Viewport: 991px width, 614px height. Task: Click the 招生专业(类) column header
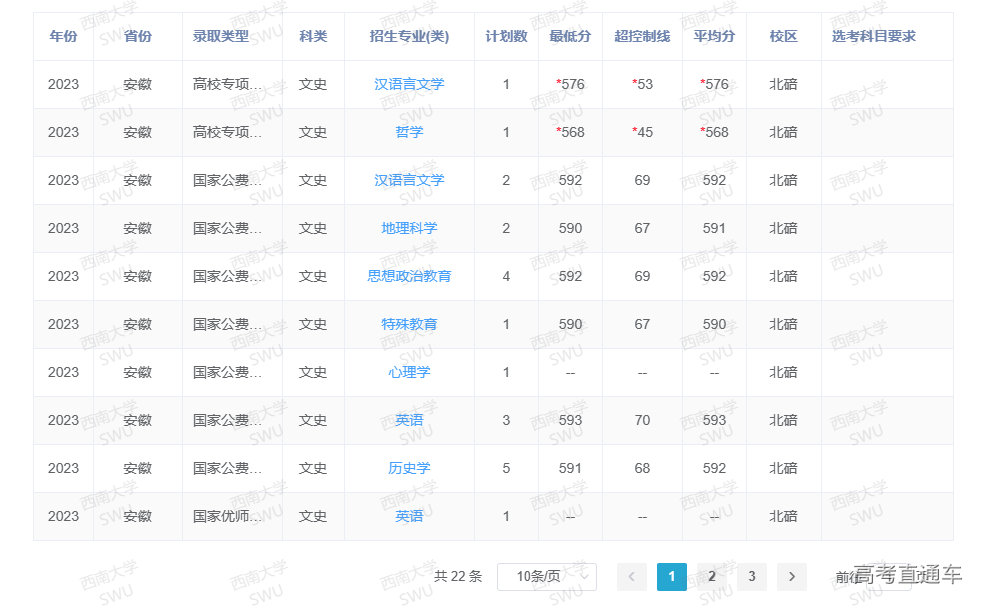(409, 36)
